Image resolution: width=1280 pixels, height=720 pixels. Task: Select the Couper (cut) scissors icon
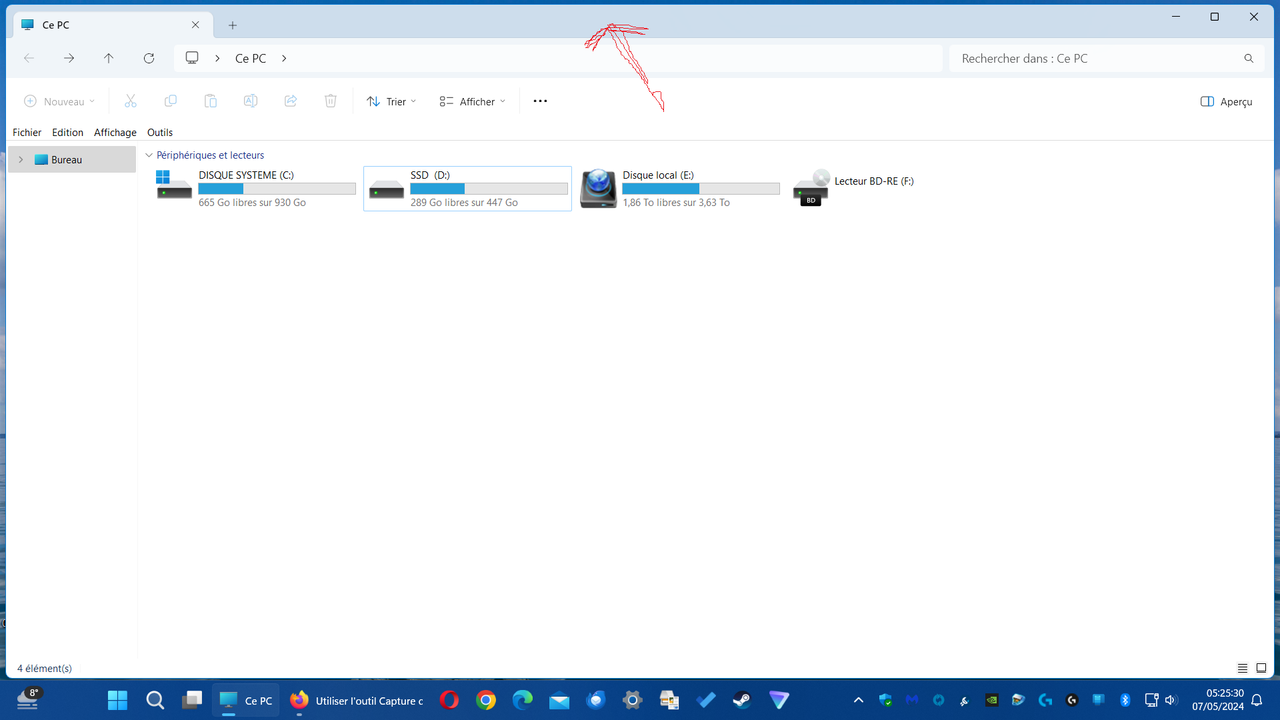coord(130,100)
